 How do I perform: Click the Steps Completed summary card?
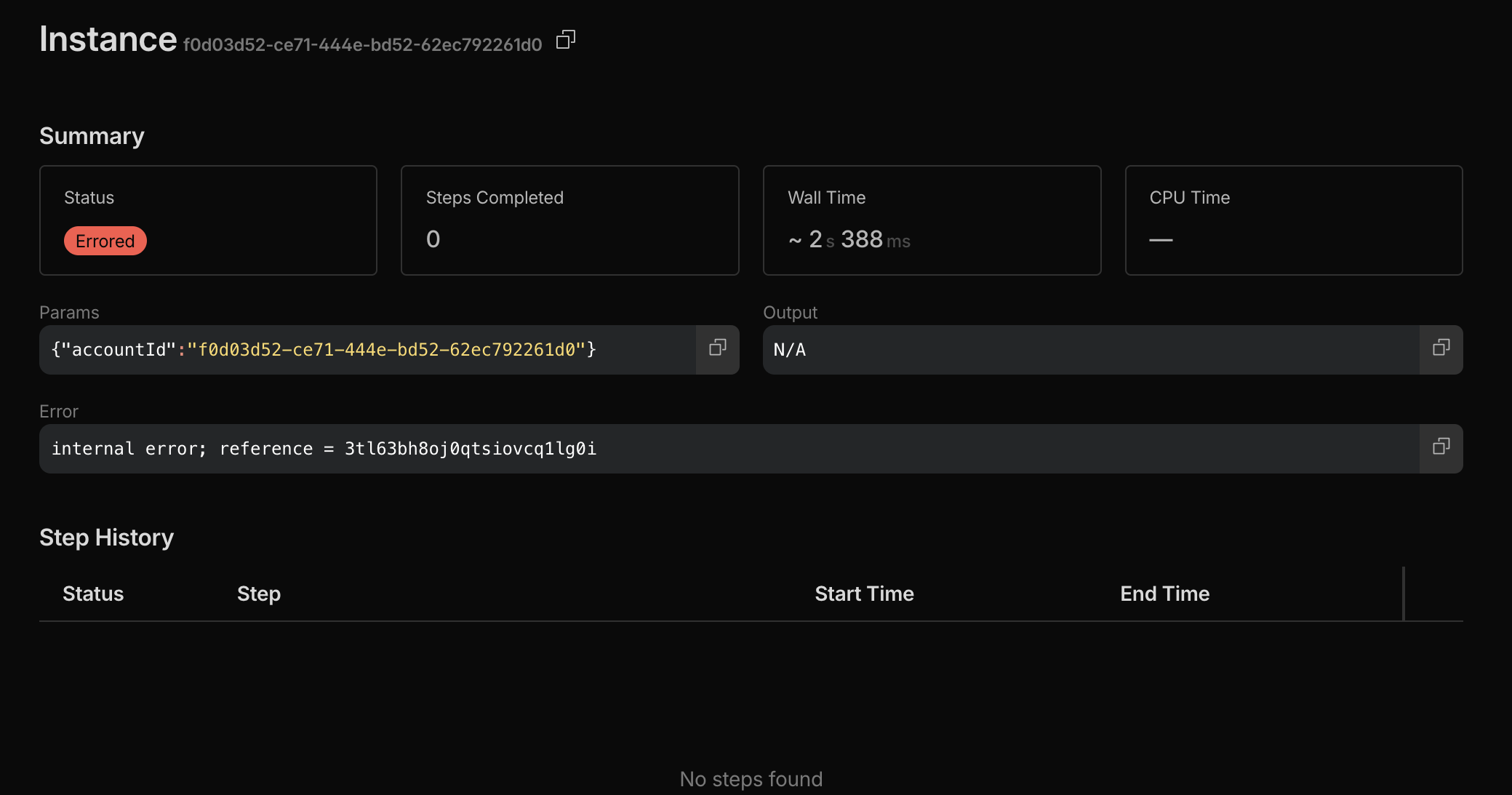(x=569, y=220)
